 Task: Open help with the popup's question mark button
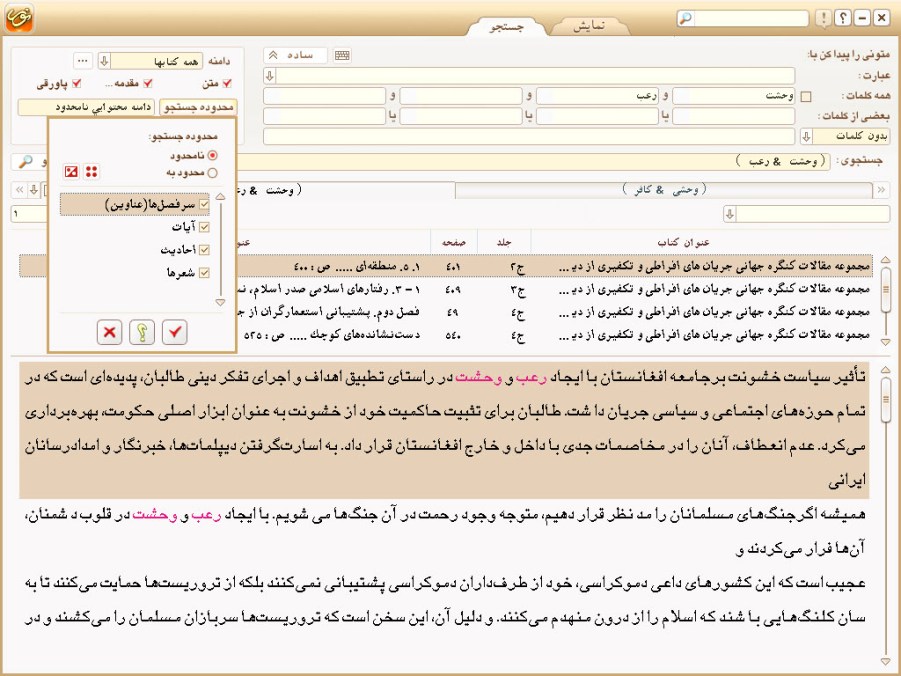142,332
